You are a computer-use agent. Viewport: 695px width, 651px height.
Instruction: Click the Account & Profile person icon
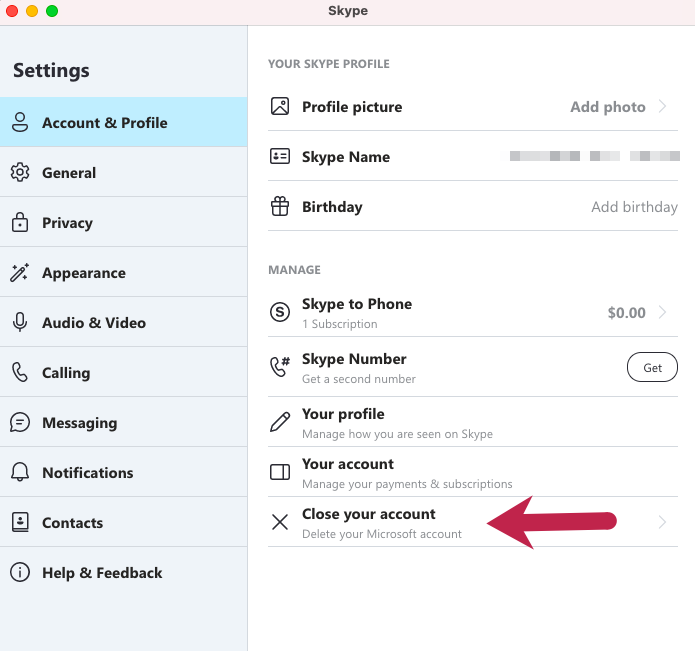tap(20, 122)
